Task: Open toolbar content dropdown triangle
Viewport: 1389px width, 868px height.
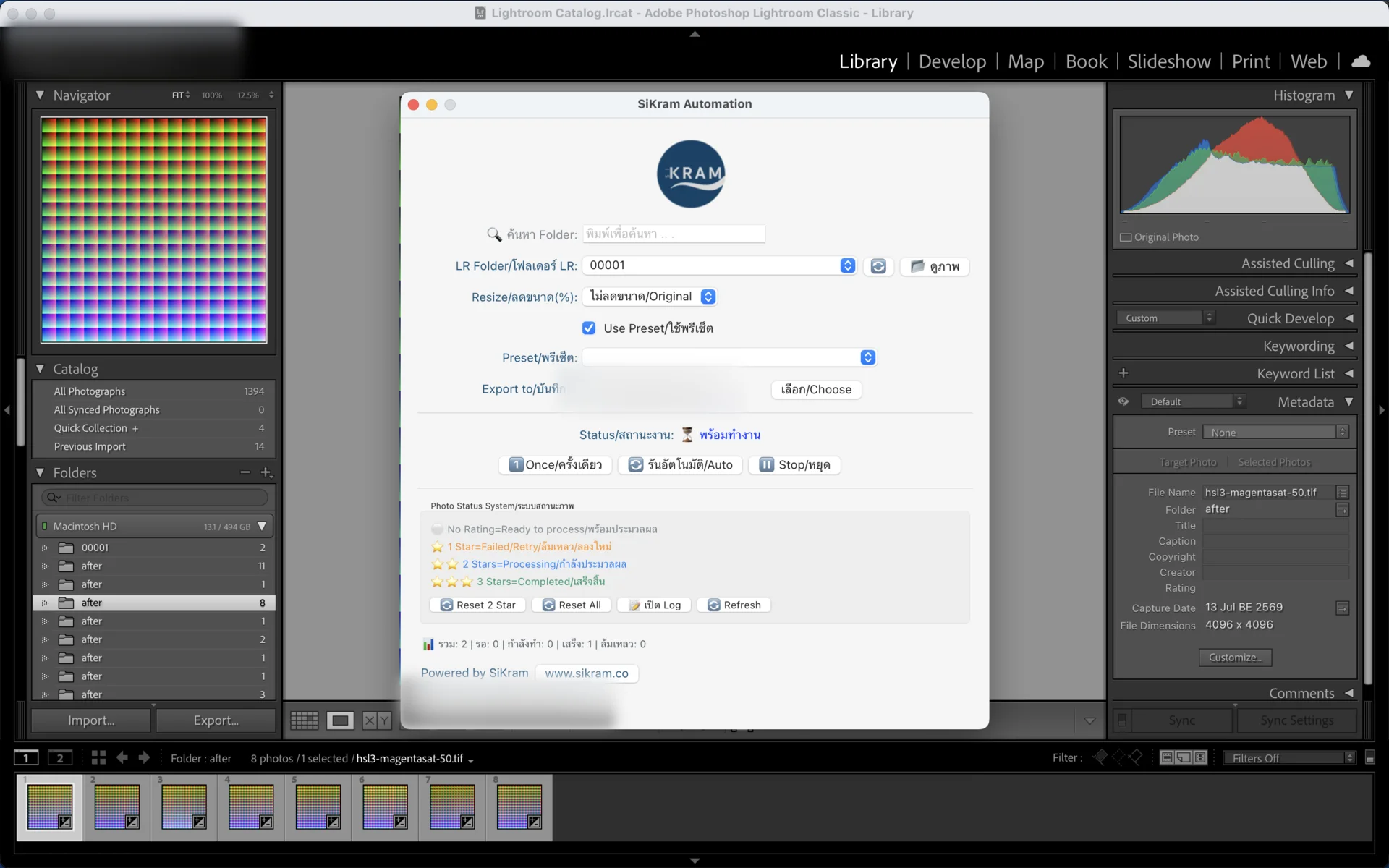Action: pyautogui.click(x=1089, y=720)
